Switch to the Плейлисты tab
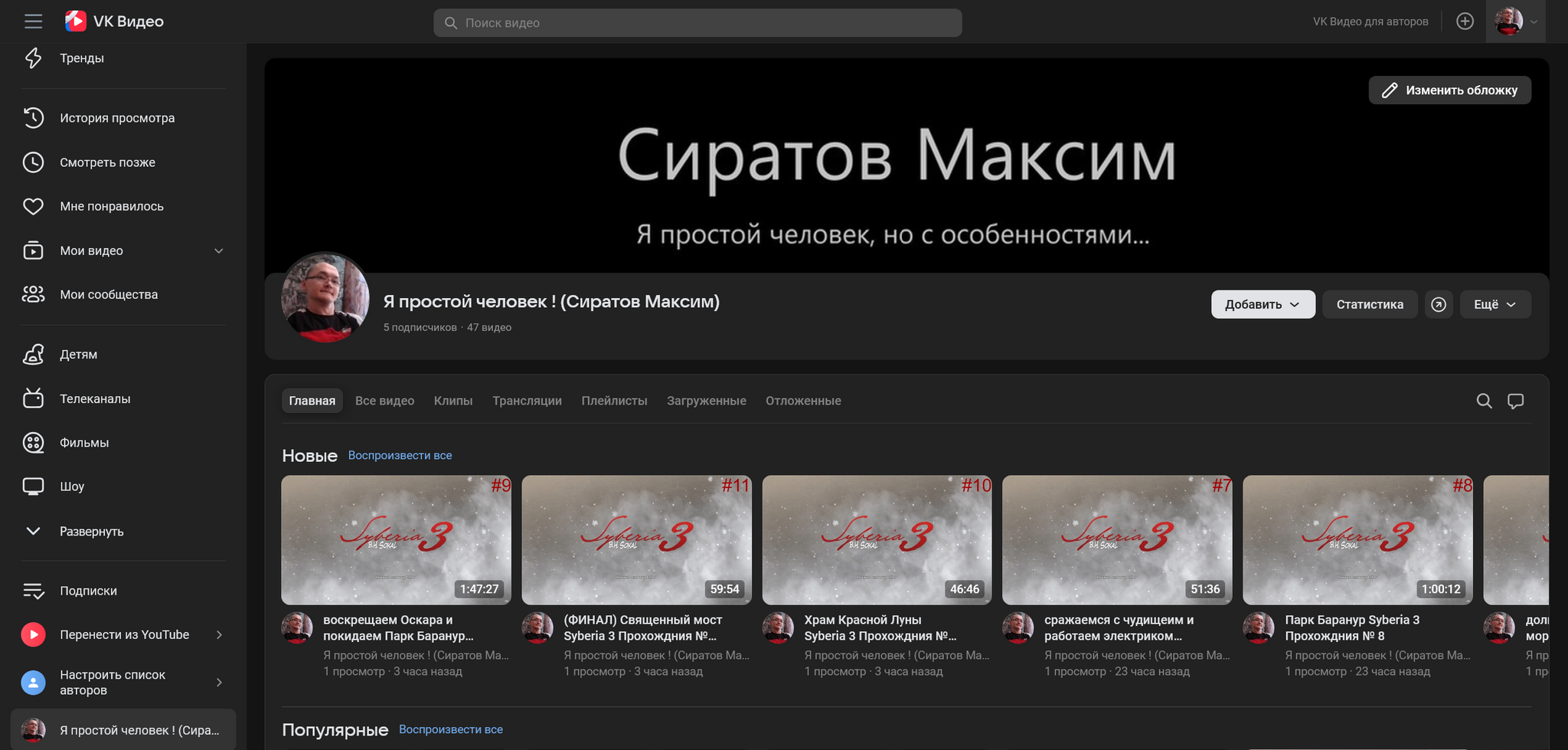 point(614,401)
